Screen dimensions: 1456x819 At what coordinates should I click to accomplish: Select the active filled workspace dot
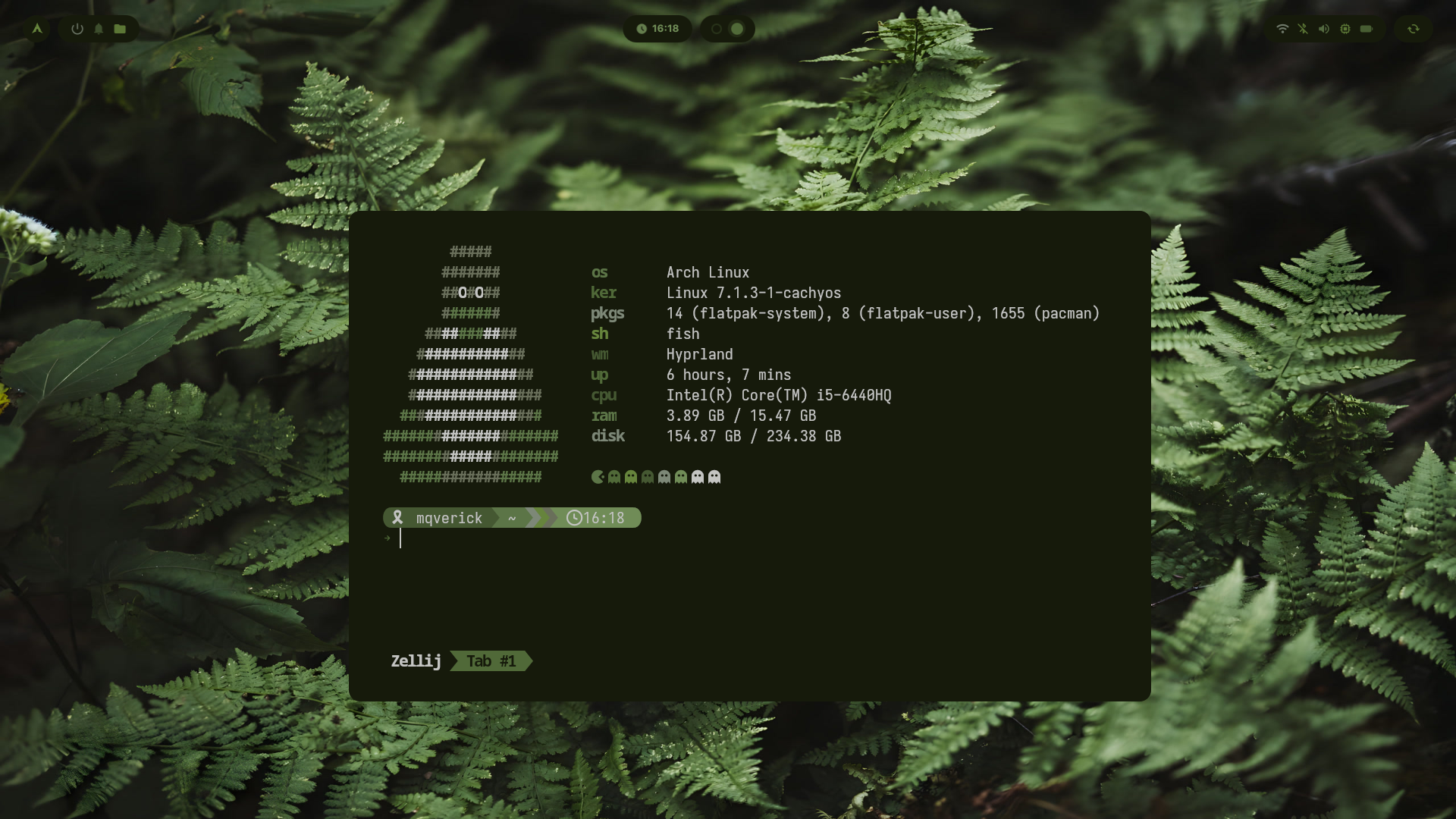point(737,29)
